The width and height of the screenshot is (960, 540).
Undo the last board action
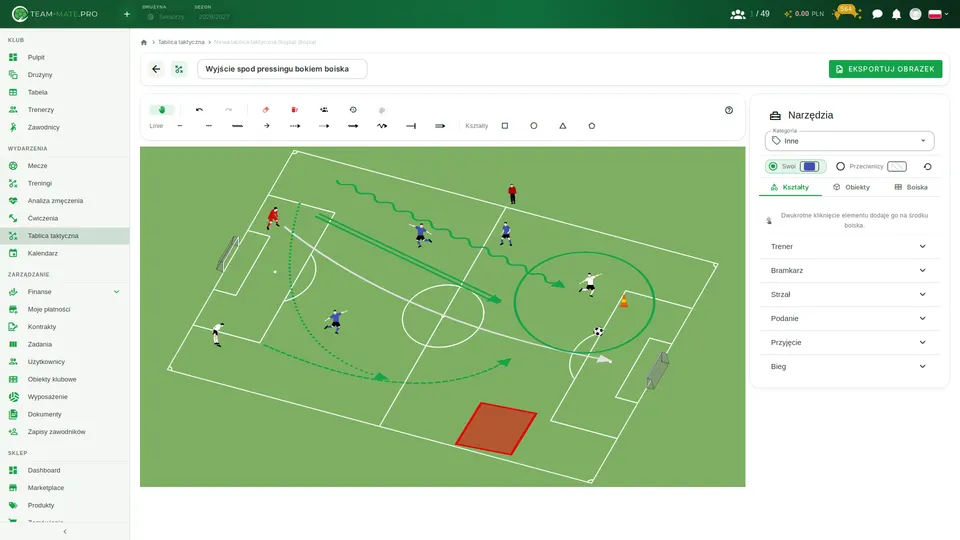pyautogui.click(x=199, y=110)
